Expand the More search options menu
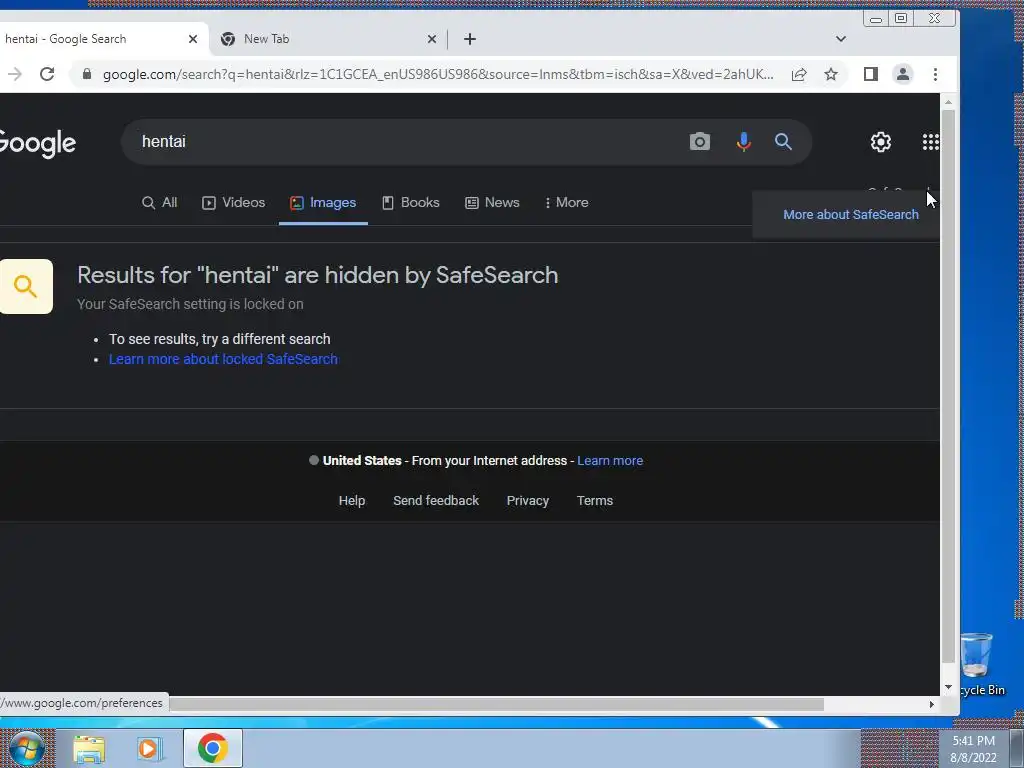 566,202
